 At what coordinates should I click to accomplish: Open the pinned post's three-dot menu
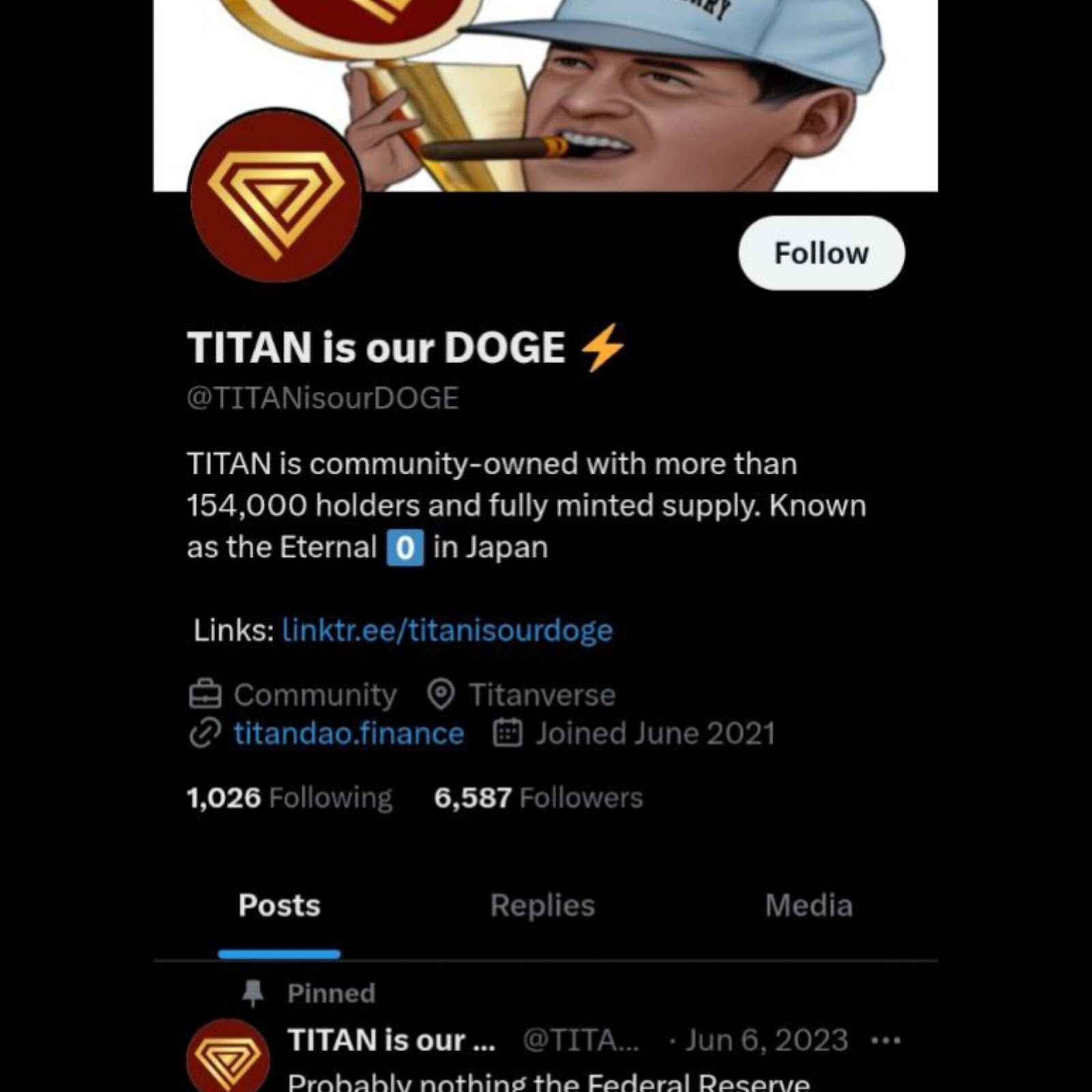tap(886, 1041)
